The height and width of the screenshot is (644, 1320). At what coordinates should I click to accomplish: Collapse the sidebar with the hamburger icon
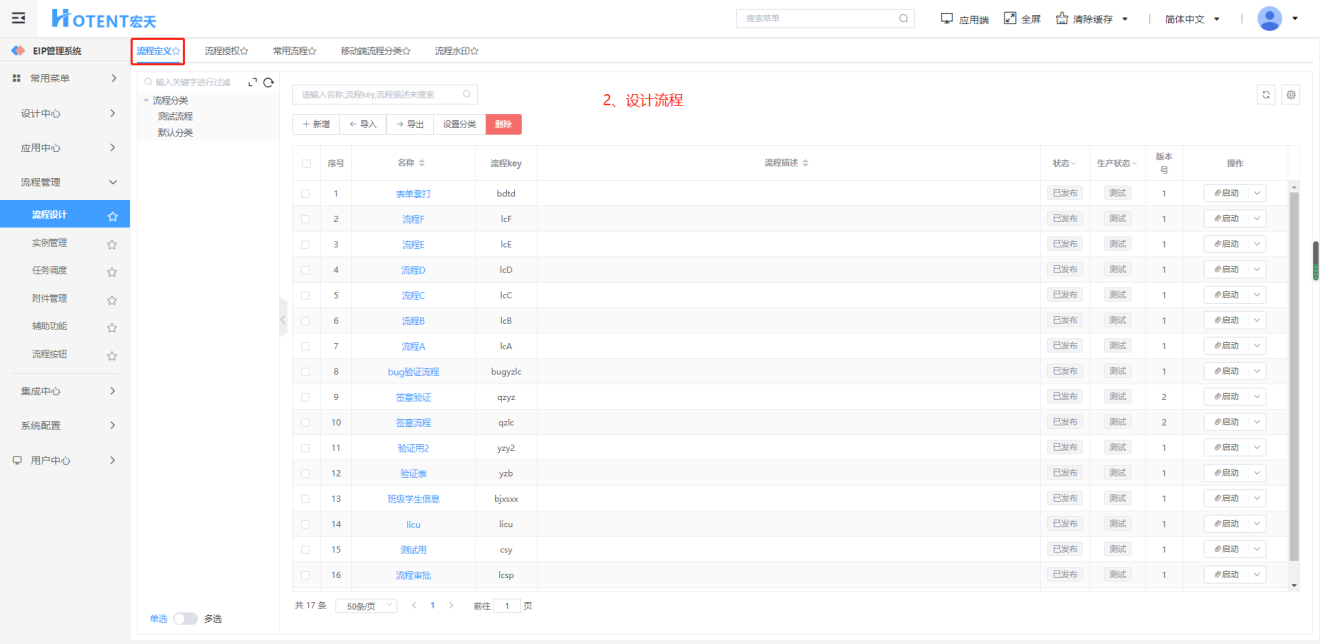tap(18, 18)
